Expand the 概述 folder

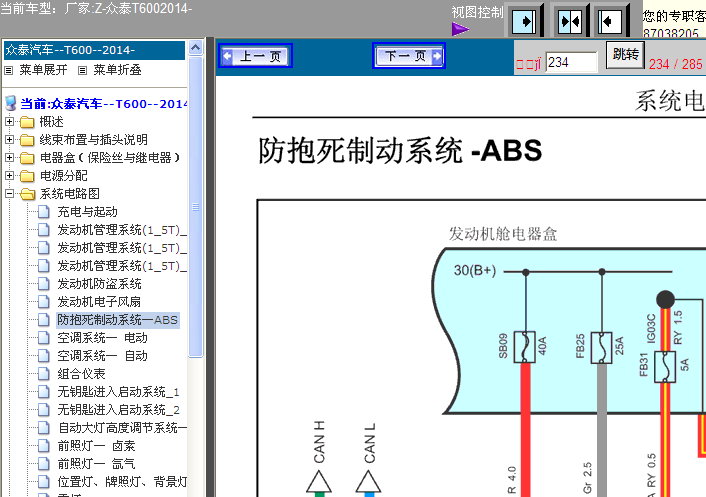point(9,122)
